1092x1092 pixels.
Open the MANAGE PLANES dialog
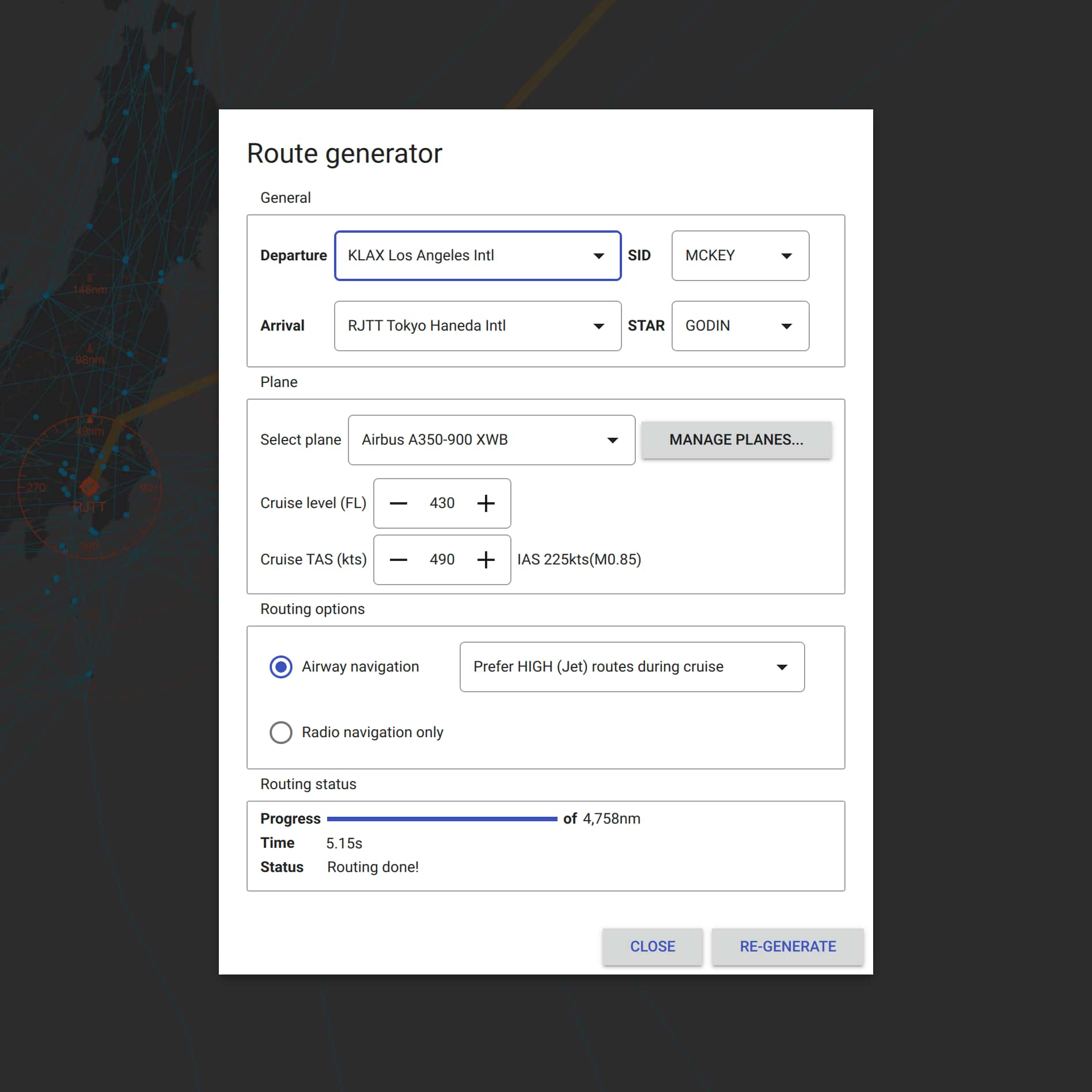pyautogui.click(x=735, y=440)
